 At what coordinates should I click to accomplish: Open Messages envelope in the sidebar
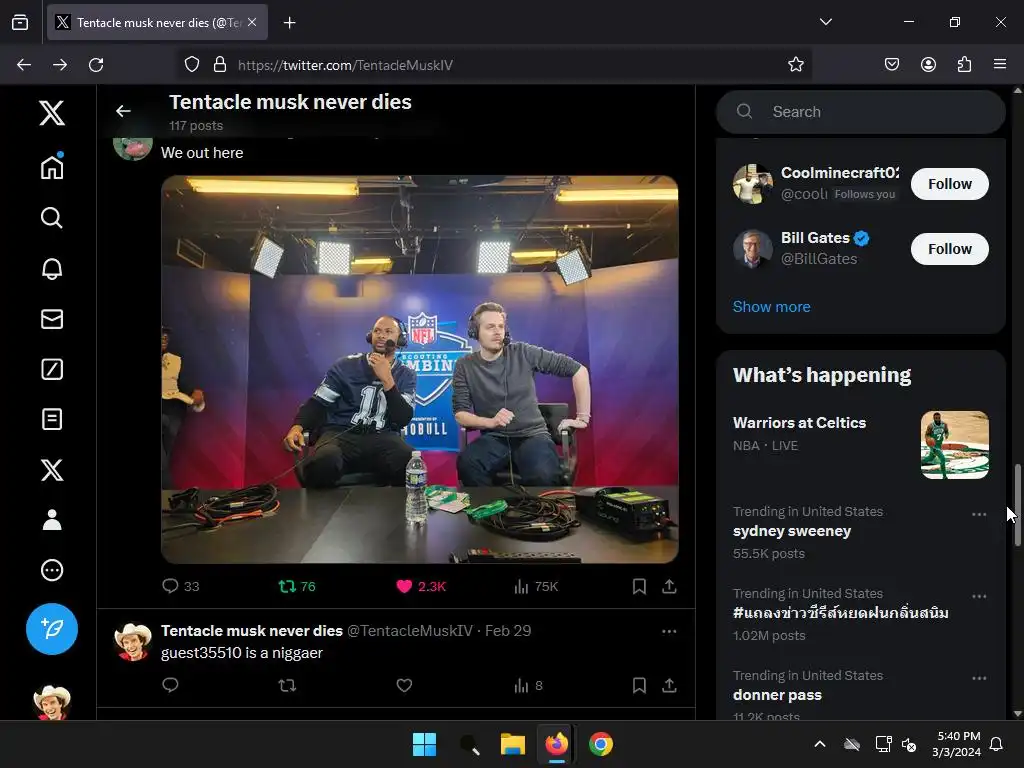pos(52,319)
